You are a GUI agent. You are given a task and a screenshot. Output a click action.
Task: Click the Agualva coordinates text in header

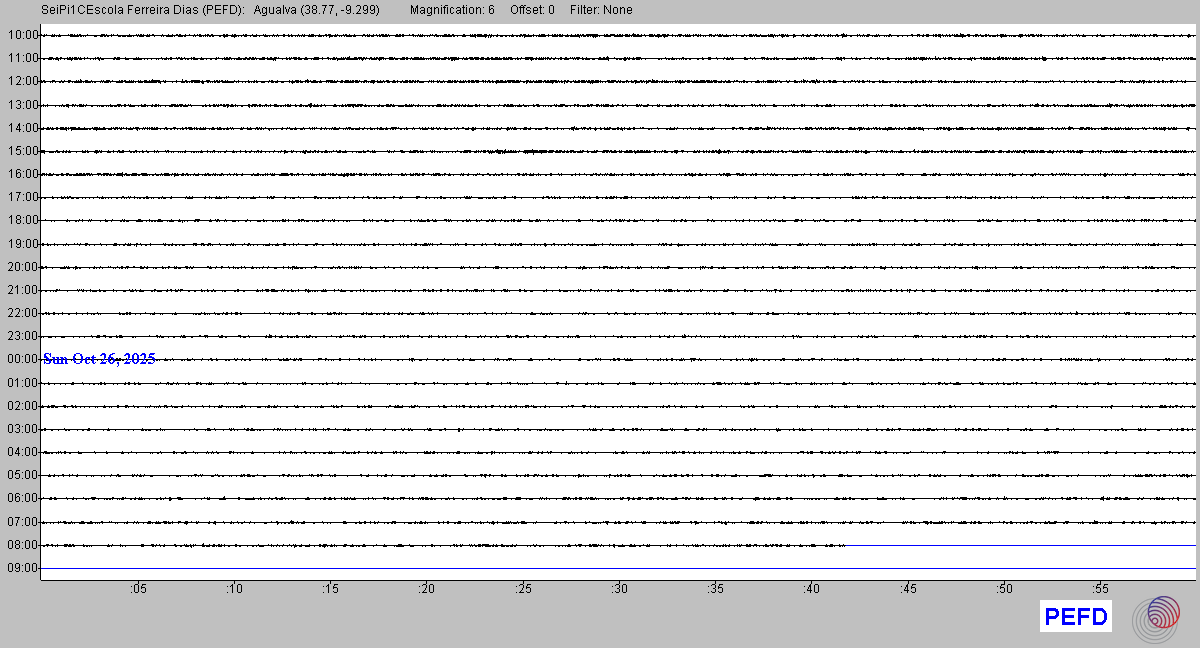point(317,10)
